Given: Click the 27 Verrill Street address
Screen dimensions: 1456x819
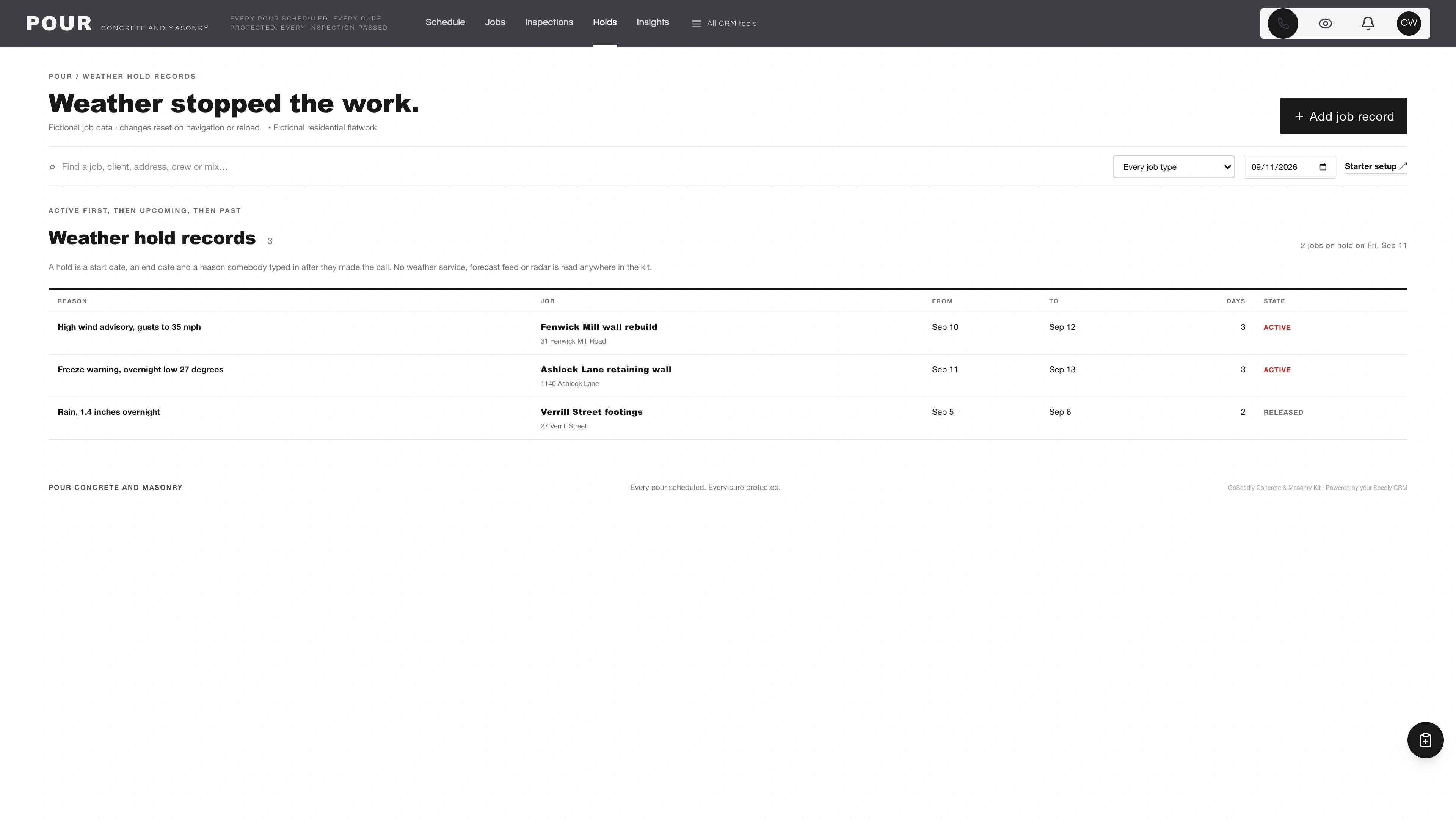Looking at the screenshot, I should 563,425.
